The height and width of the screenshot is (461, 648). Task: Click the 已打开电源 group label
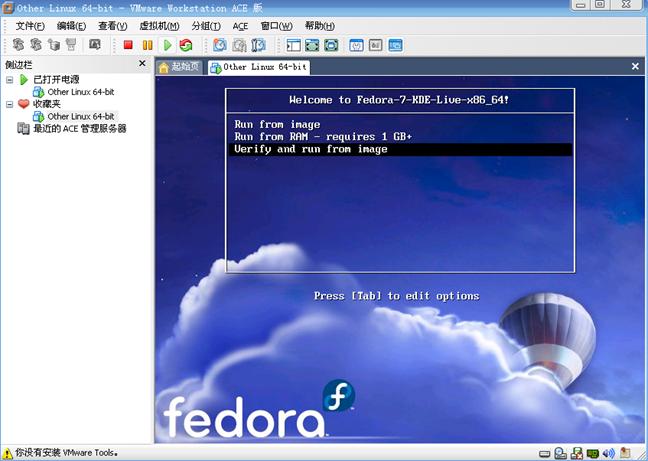56,79
